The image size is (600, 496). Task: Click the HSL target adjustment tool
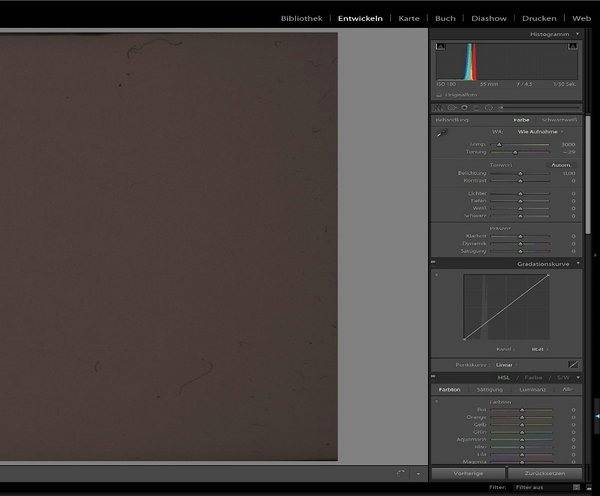coord(437,401)
